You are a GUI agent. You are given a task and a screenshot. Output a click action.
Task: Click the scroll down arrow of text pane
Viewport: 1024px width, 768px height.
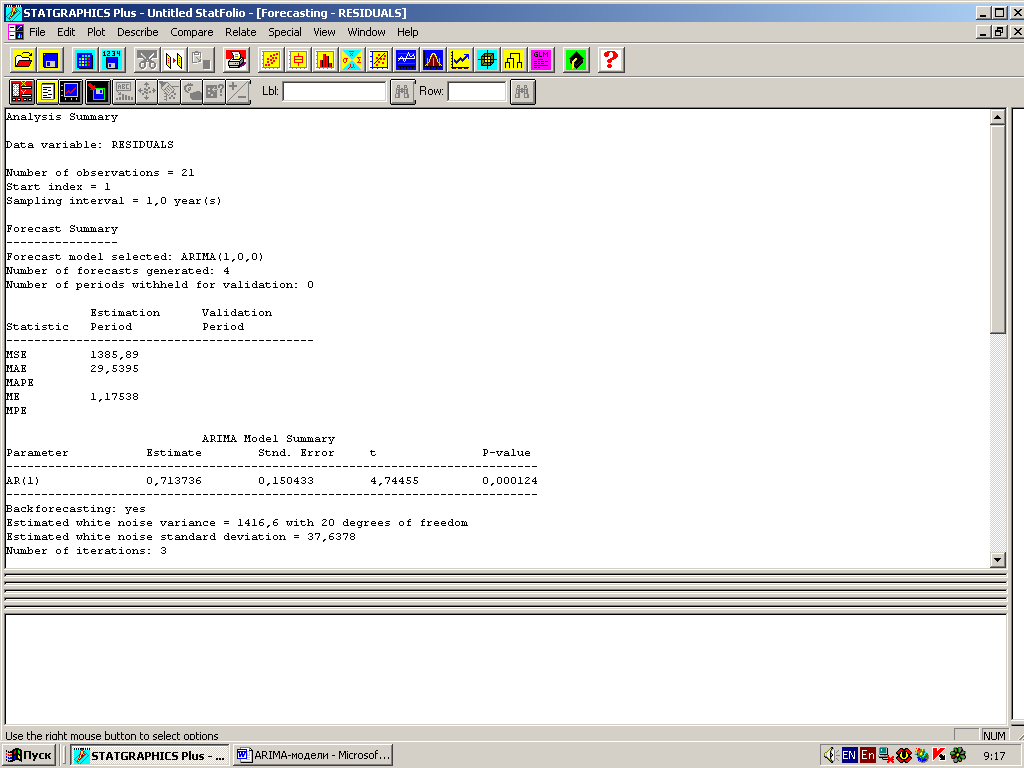tap(996, 560)
